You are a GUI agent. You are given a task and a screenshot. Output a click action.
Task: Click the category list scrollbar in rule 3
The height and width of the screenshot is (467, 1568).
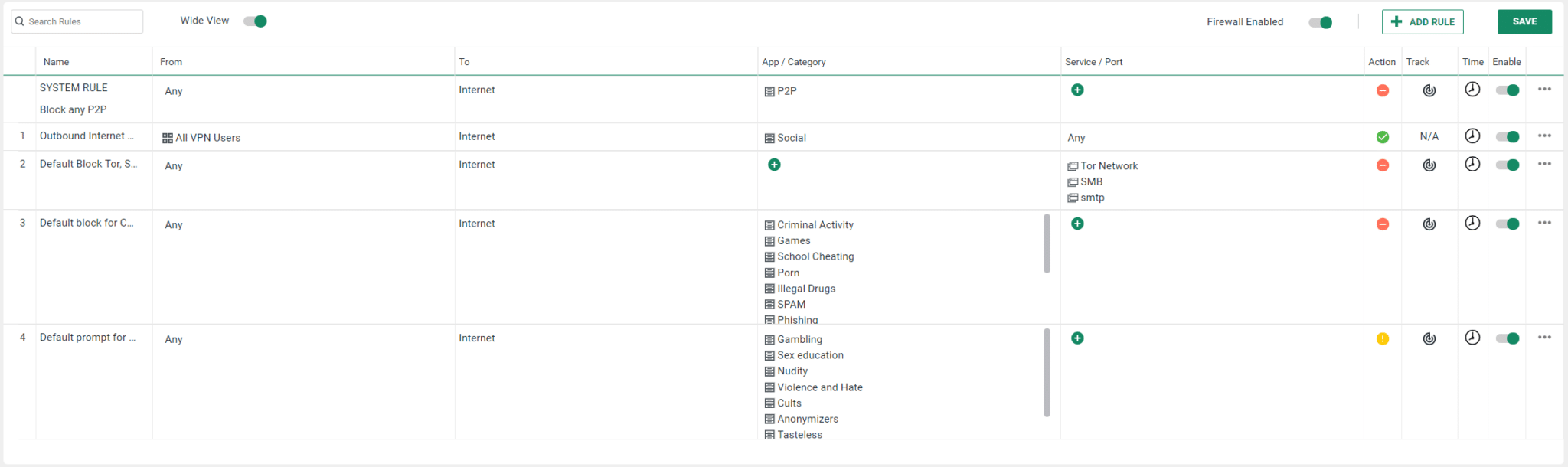pos(1047,243)
